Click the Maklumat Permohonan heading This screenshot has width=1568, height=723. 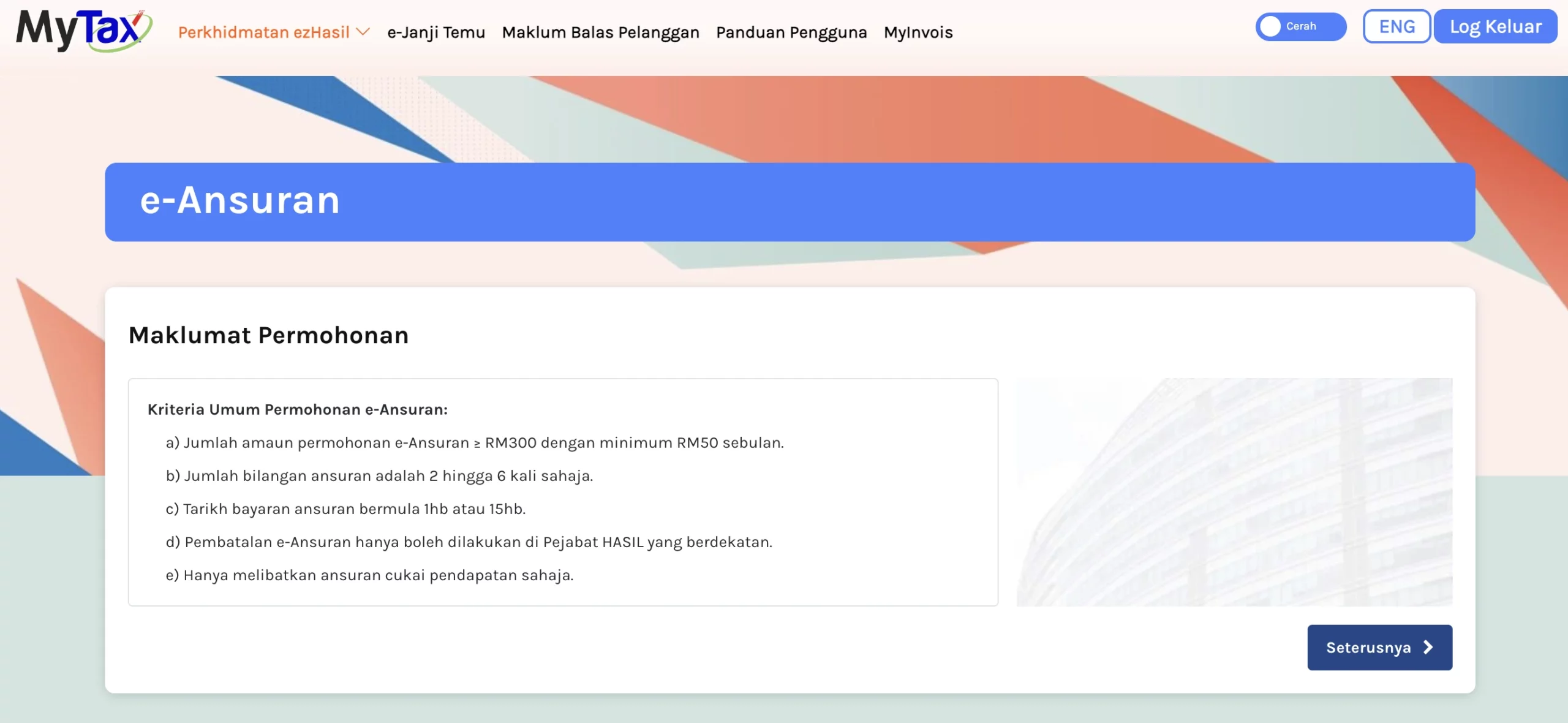tap(268, 335)
